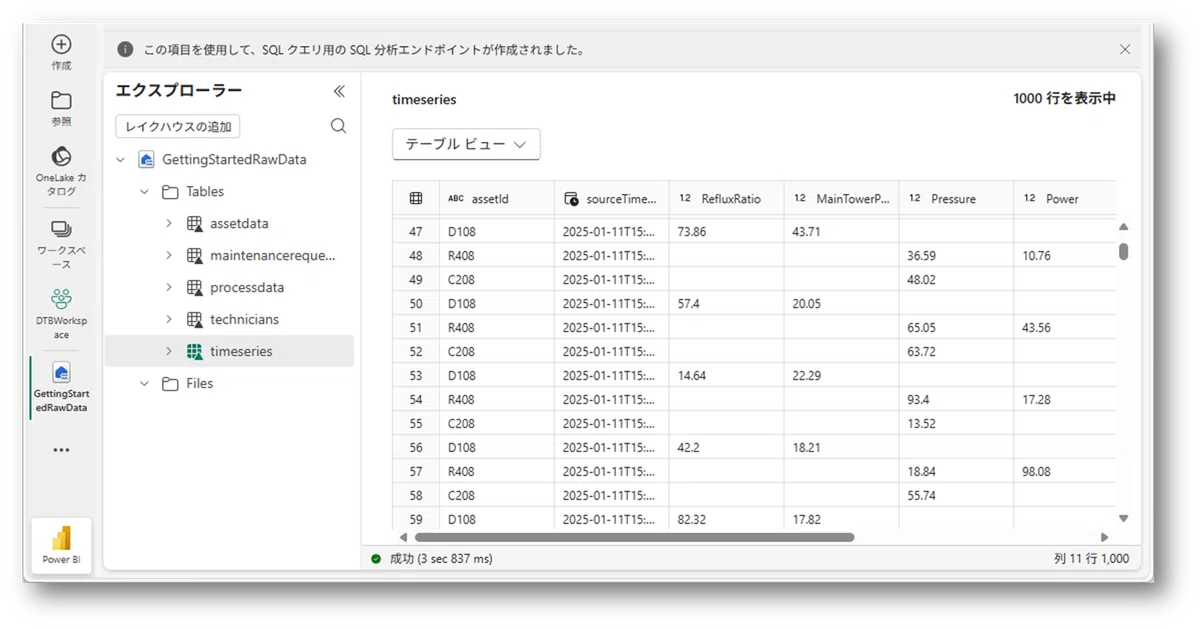Collapse the Tables folder chevron
1200x629 pixels.
(144, 191)
